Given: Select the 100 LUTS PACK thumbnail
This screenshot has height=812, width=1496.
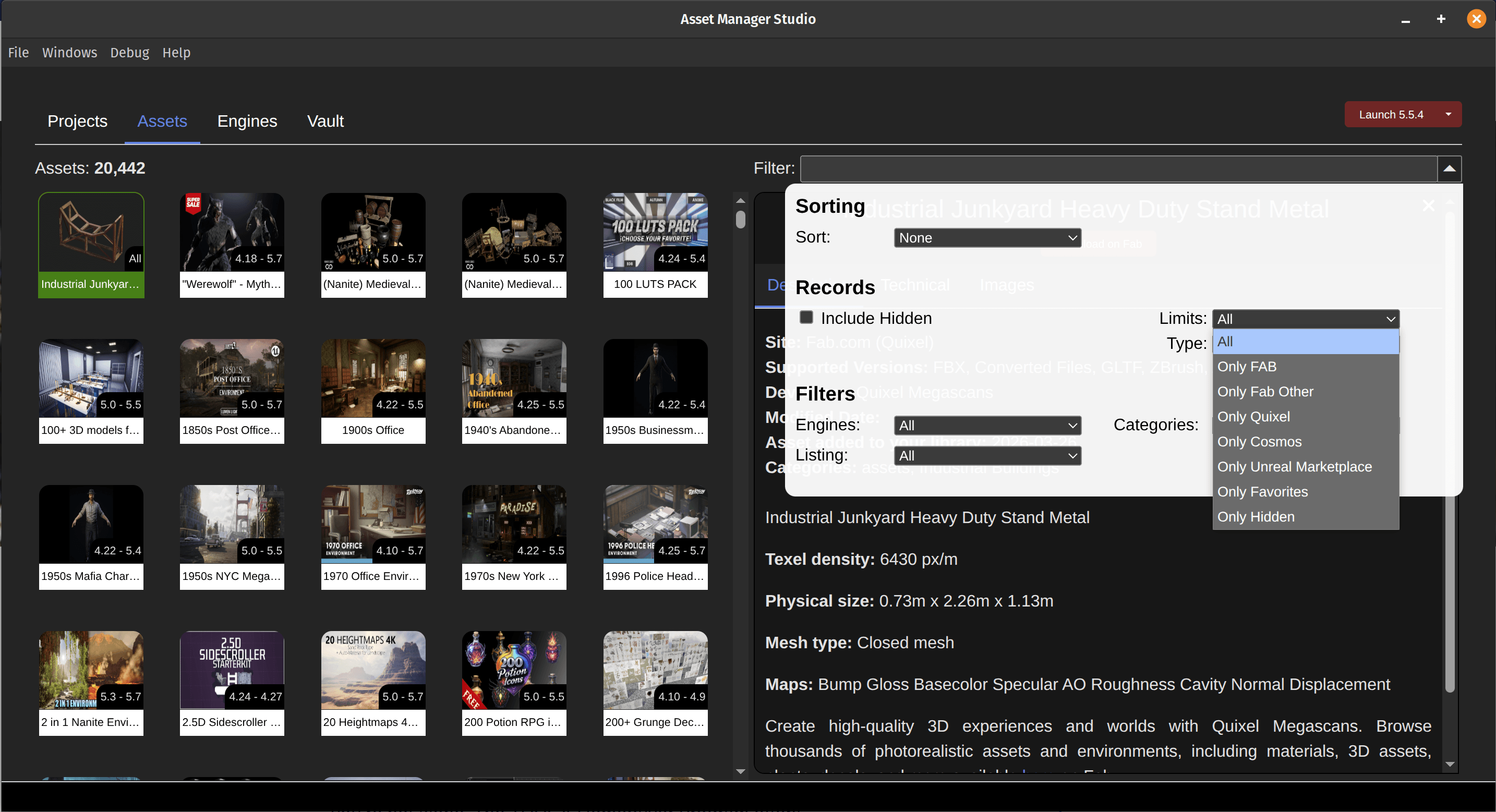Looking at the screenshot, I should tap(655, 245).
